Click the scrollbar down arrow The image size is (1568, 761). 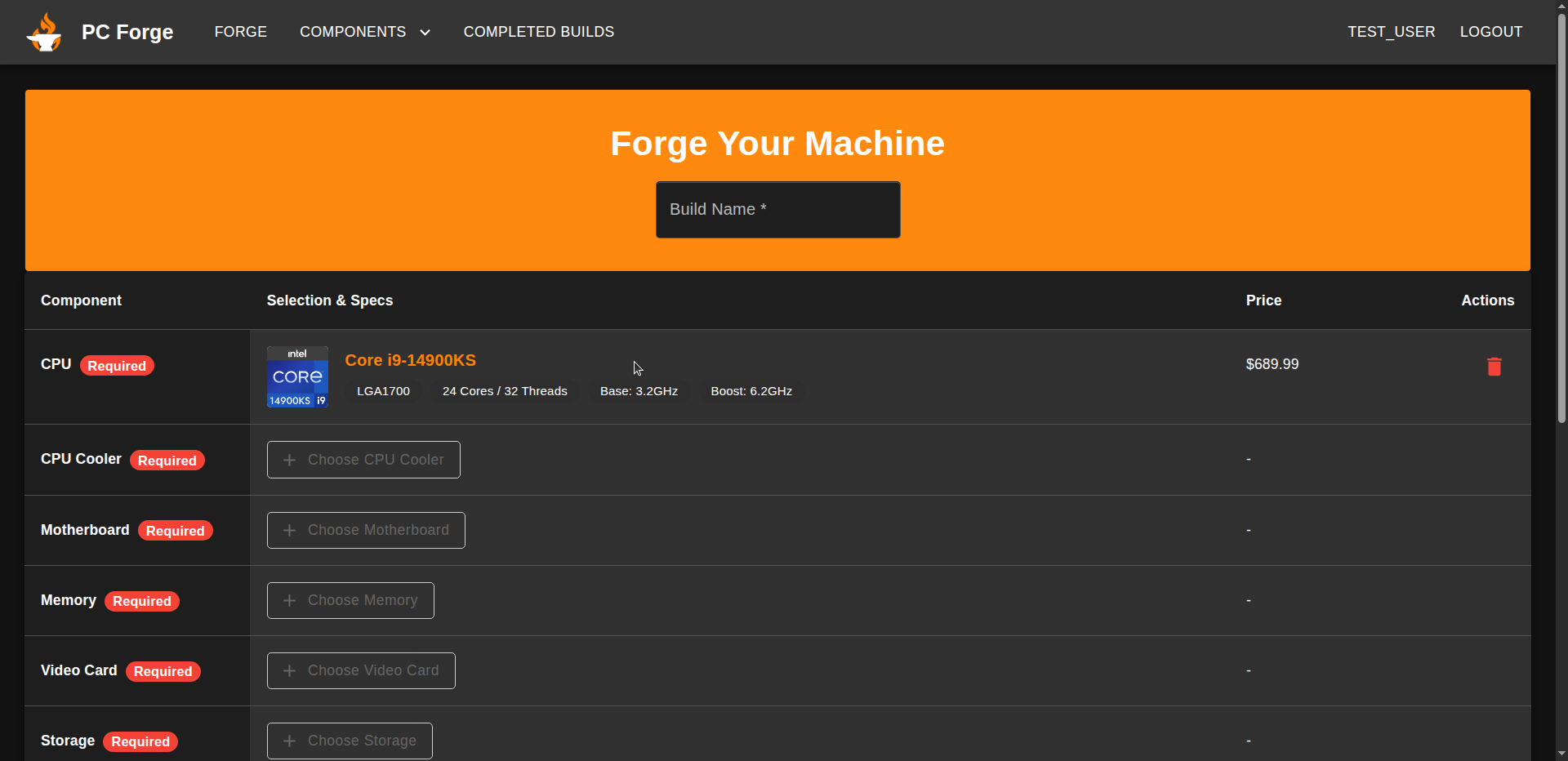[1561, 754]
